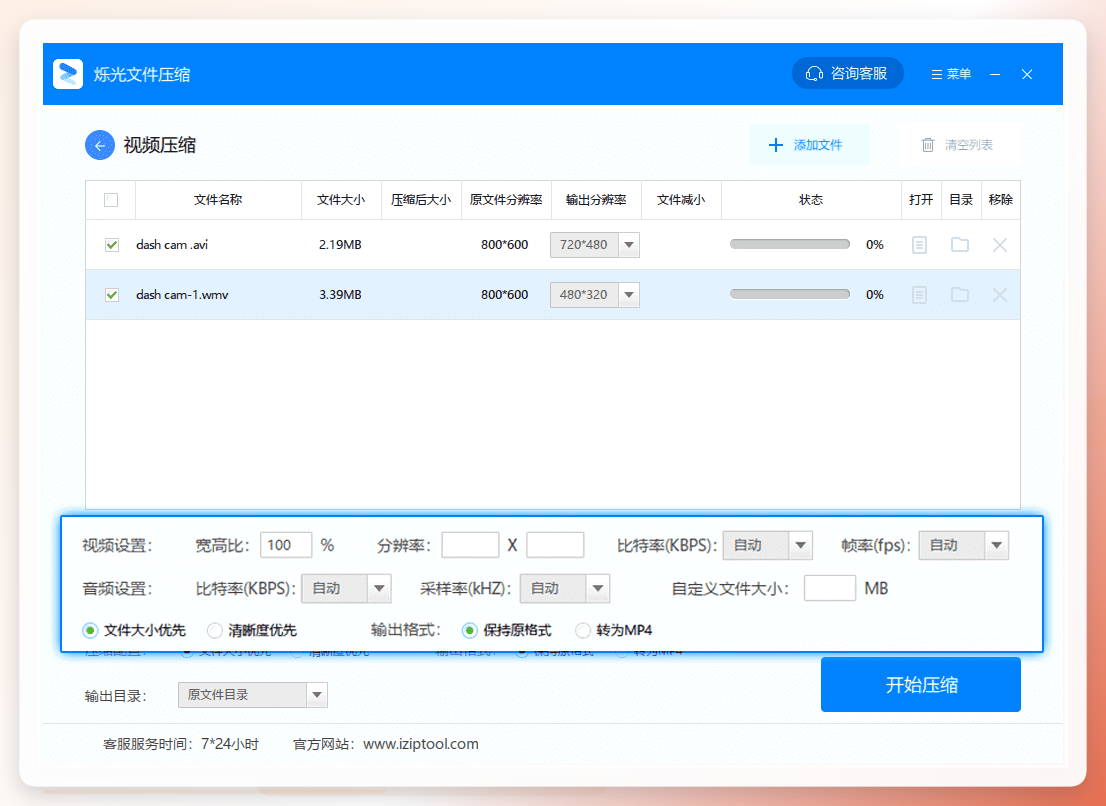Click the 移除 column header
The image size is (1106, 806).
(1000, 200)
